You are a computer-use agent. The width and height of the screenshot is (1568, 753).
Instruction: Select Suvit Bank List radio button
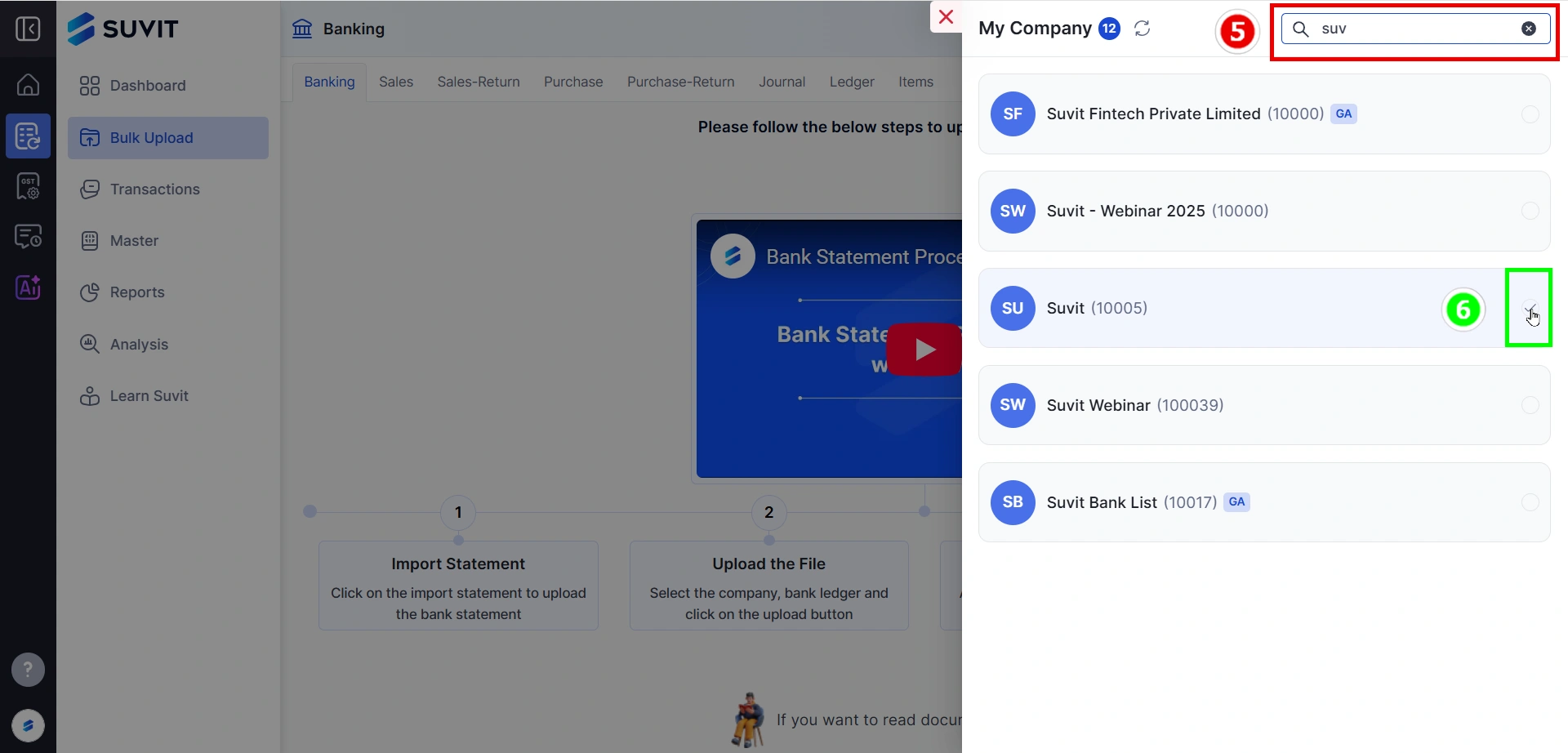pos(1530,502)
